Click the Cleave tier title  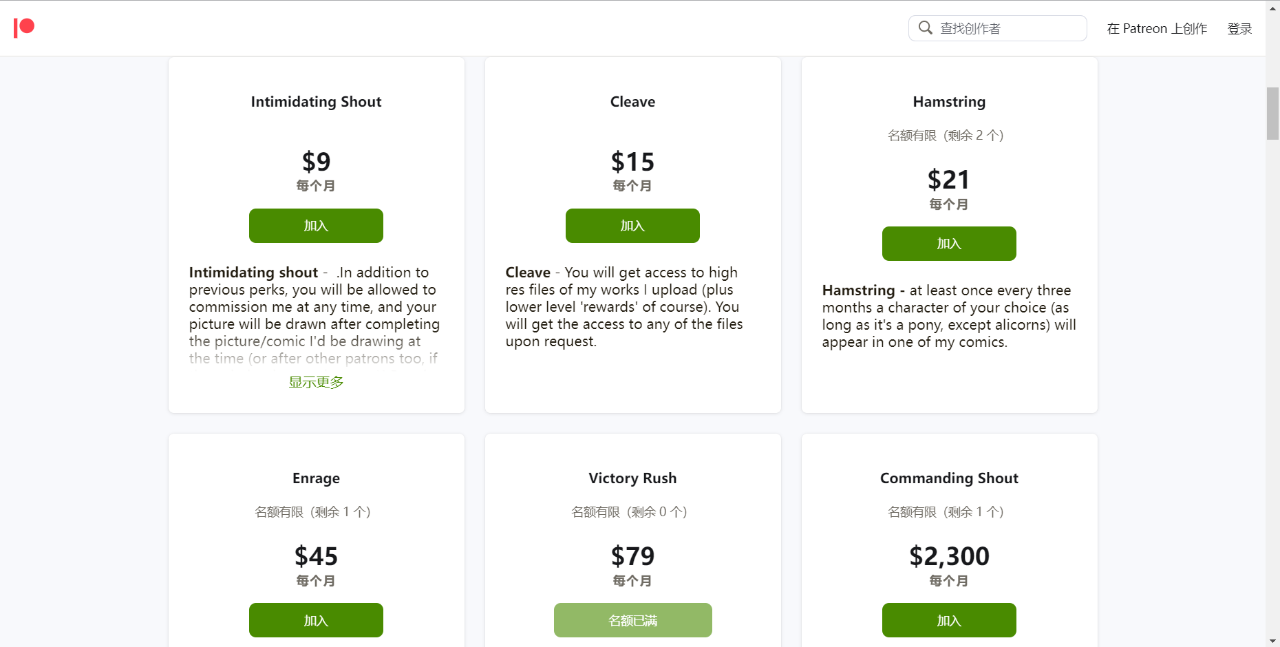(632, 102)
